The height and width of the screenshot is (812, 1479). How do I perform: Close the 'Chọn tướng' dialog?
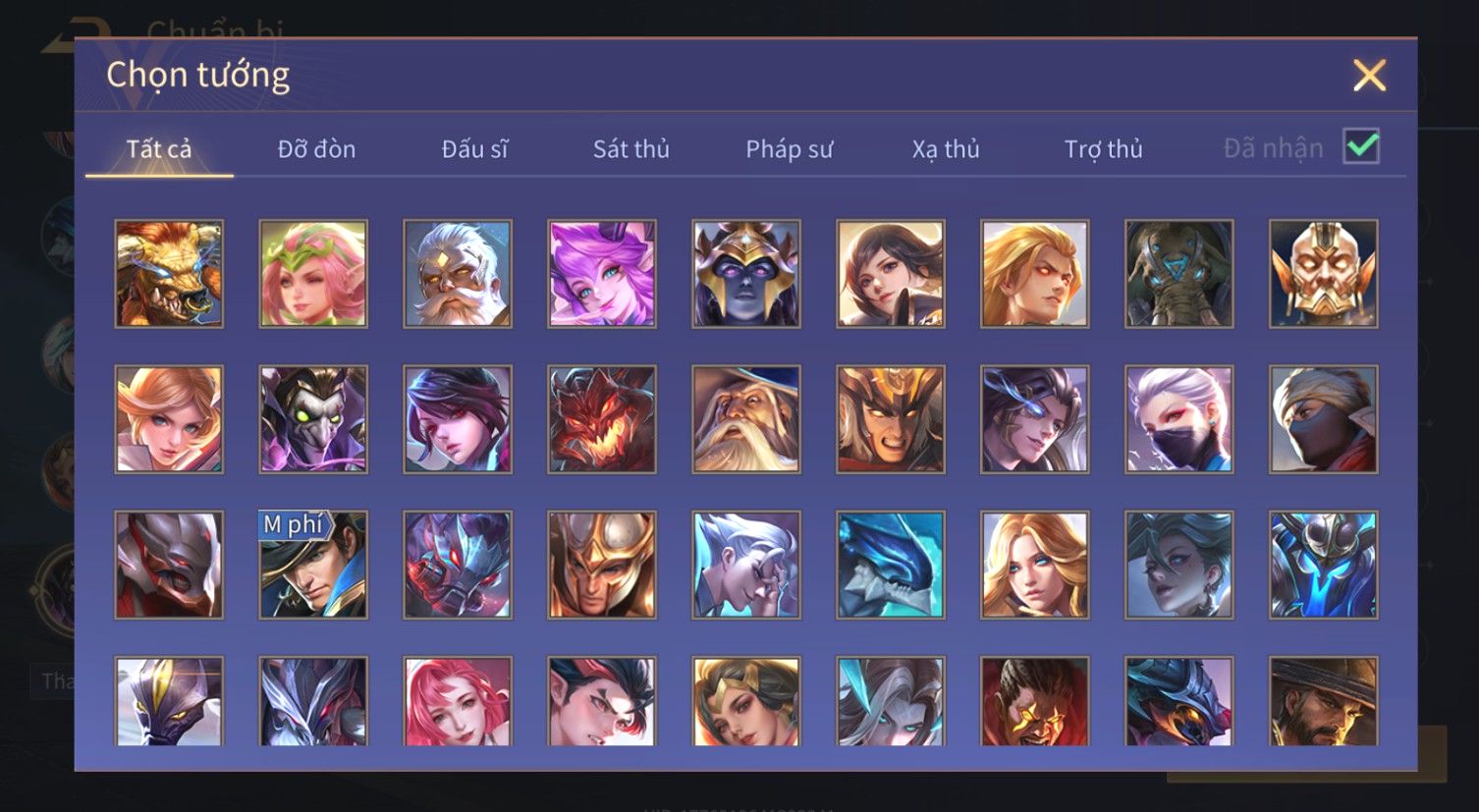click(1369, 76)
